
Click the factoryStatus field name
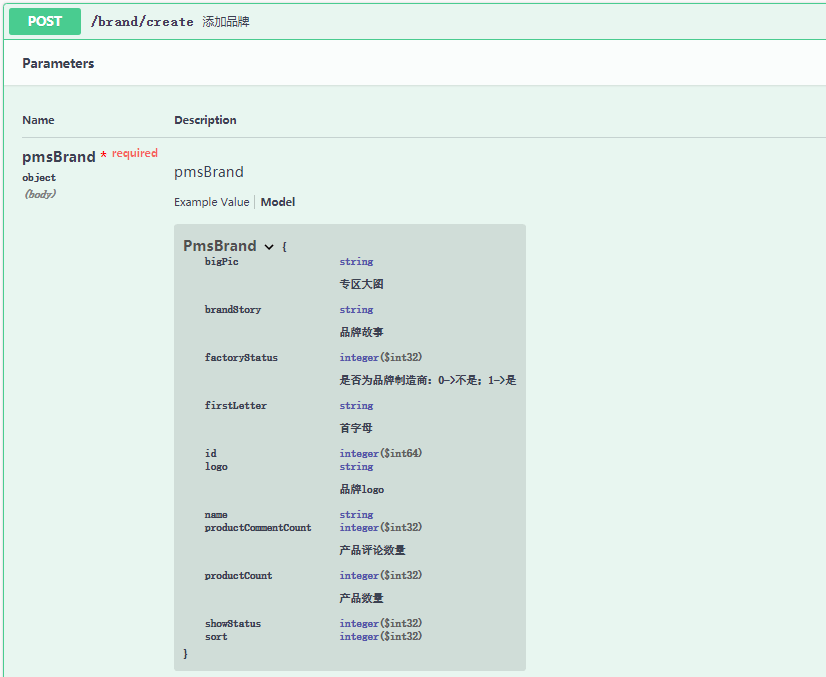pyautogui.click(x=241, y=358)
